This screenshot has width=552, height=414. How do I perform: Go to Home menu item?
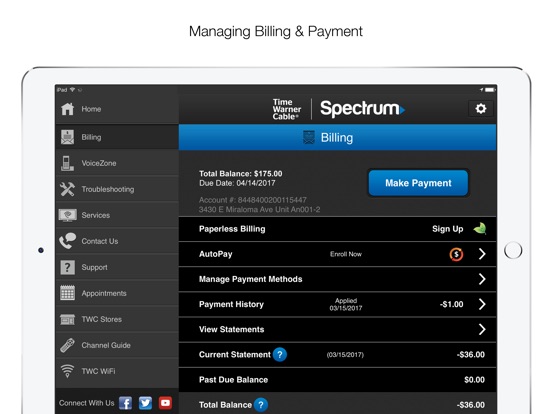117,109
